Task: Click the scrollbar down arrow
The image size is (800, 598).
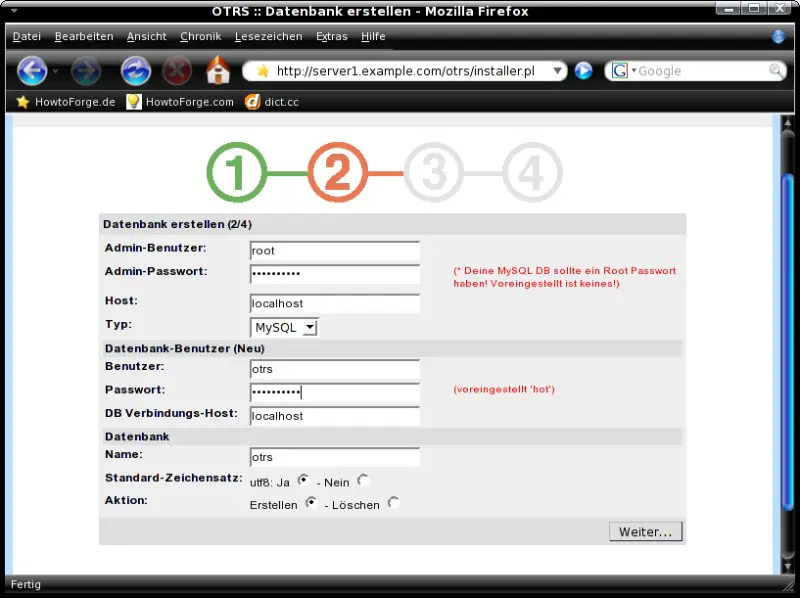Action: pyautogui.click(x=788, y=565)
